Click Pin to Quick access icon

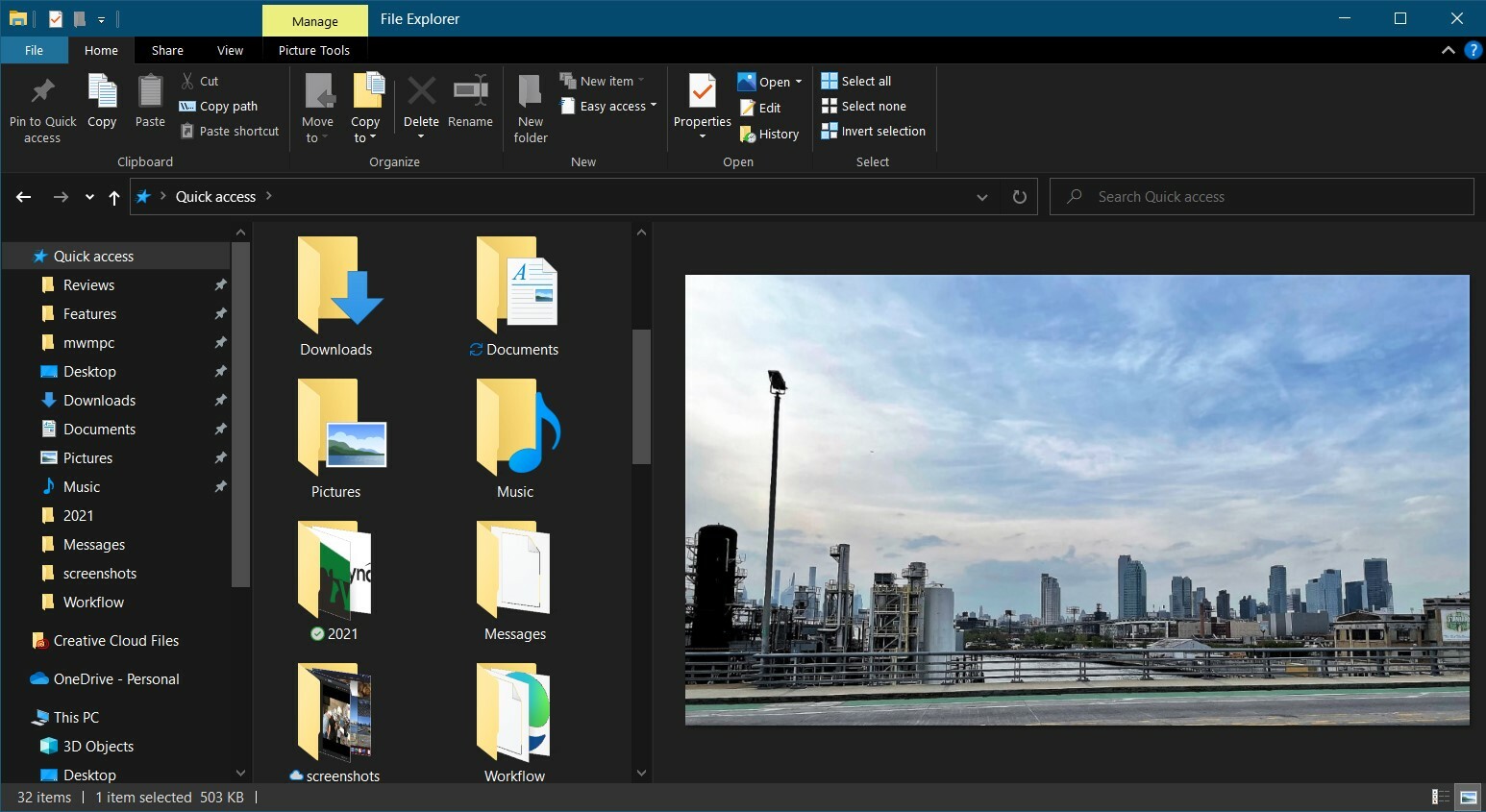(42, 93)
